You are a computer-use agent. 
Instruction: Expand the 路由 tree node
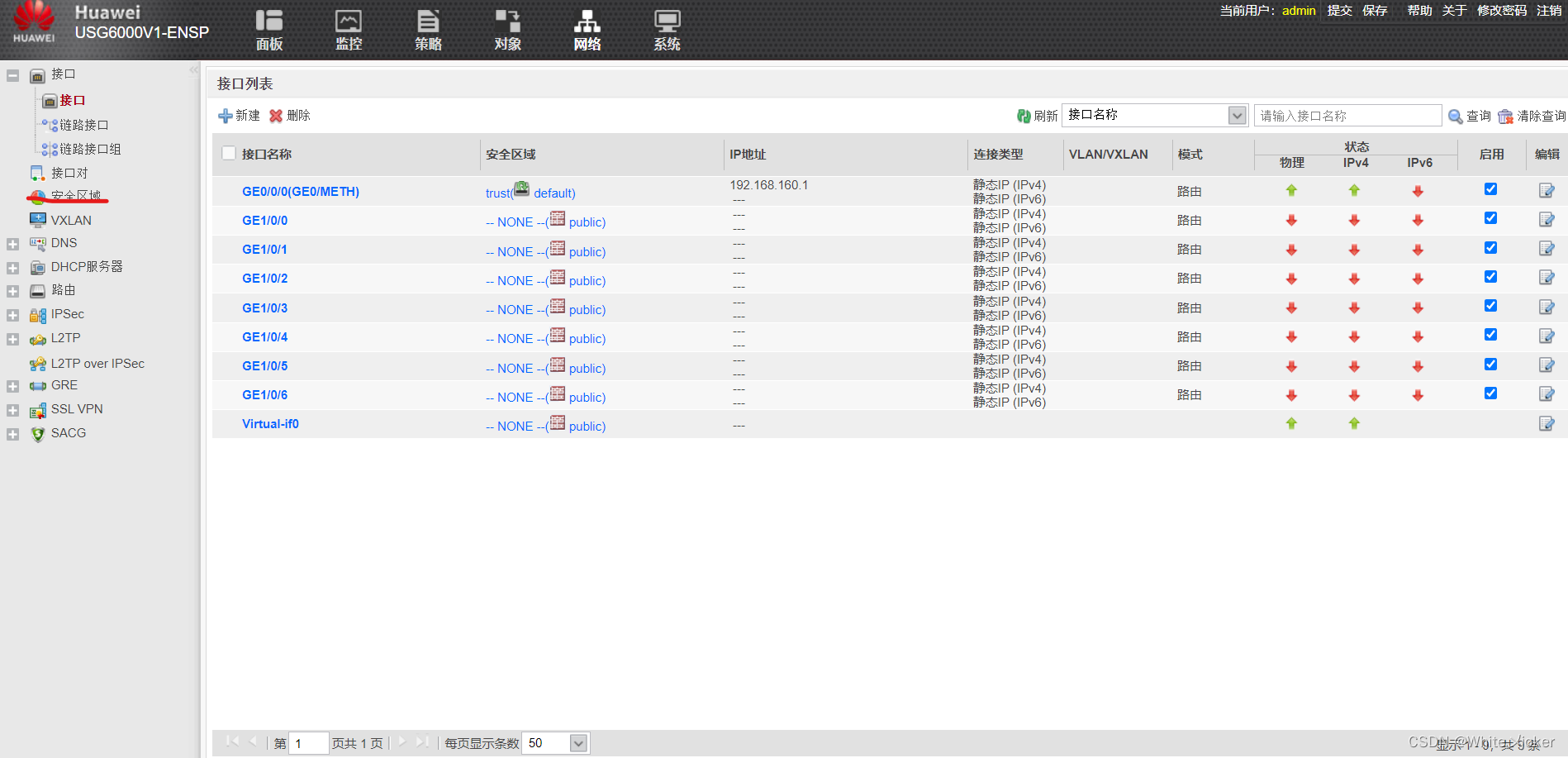(12, 291)
